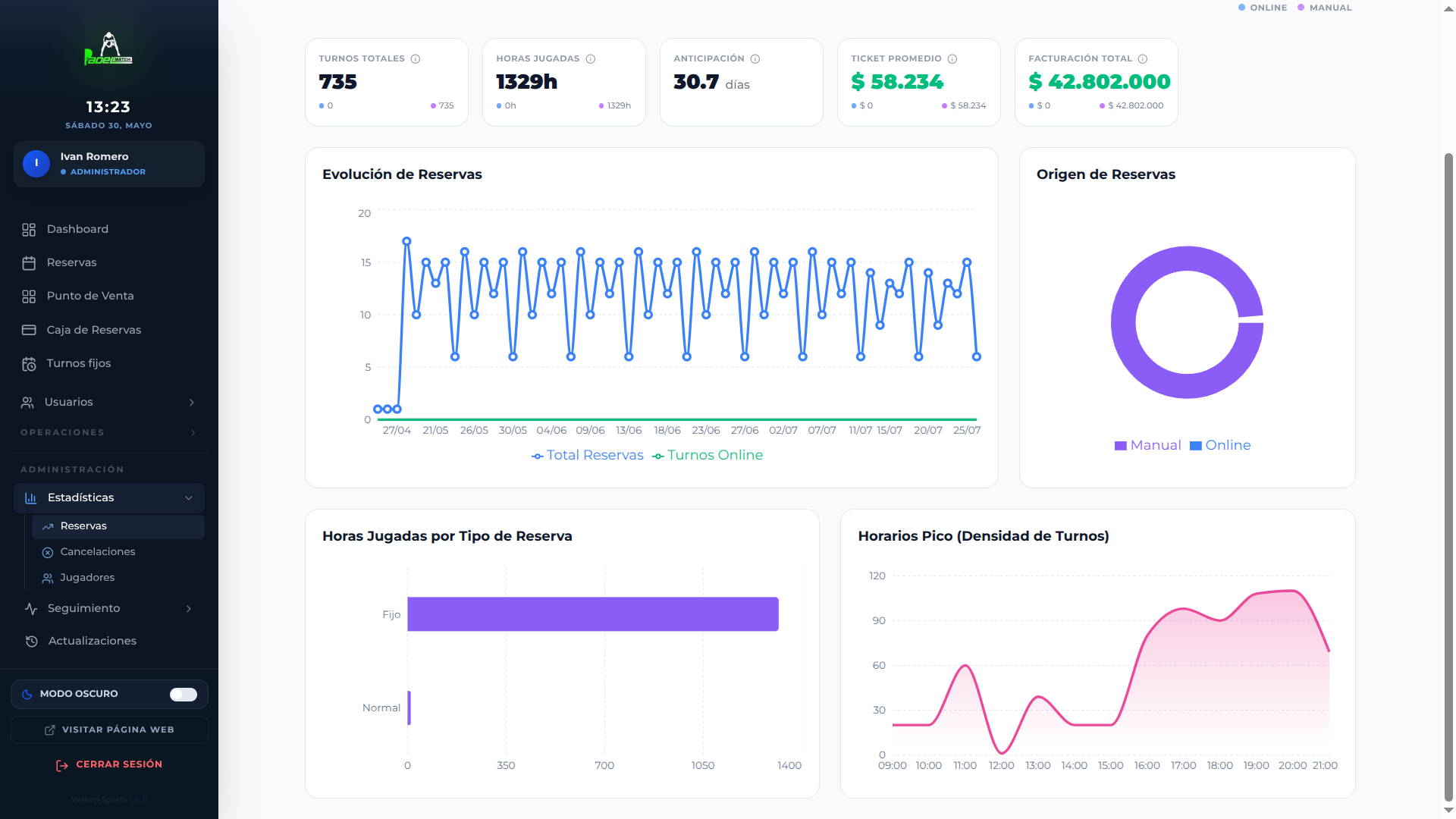This screenshot has width=1456, height=819.
Task: Expand the Usuarios submenu chevron
Action: [192, 403]
